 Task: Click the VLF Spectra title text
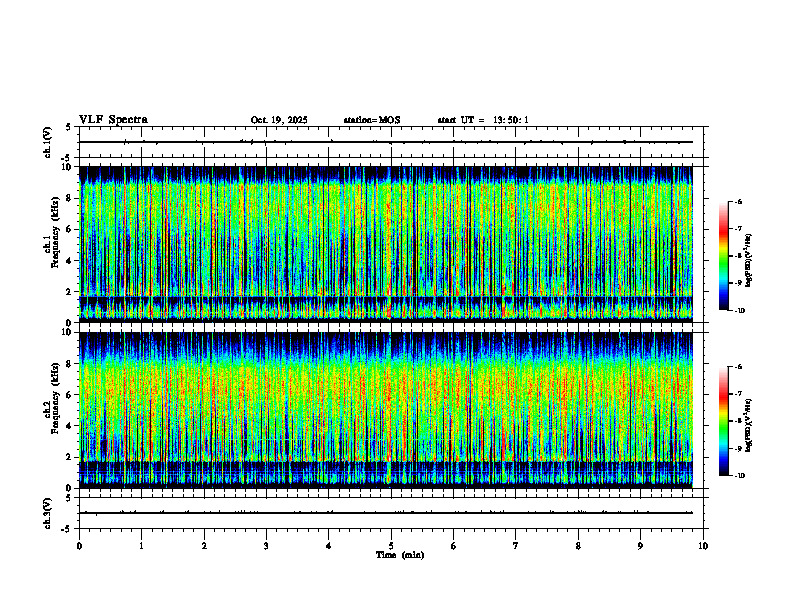click(113, 120)
